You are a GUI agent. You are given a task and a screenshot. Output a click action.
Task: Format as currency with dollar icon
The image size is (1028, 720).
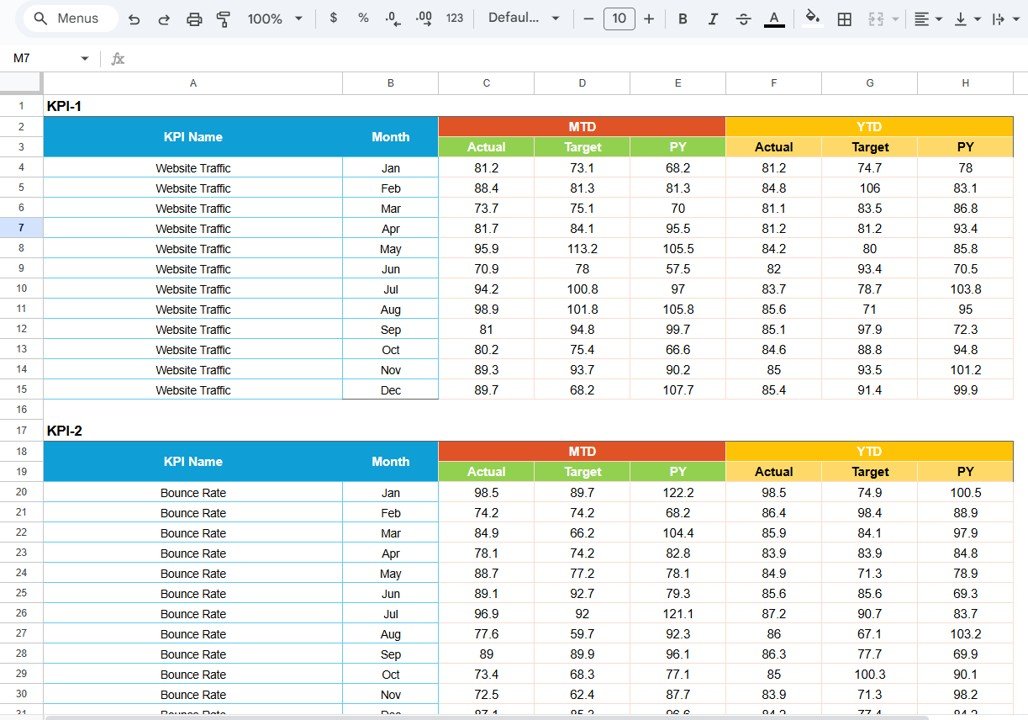pos(333,19)
